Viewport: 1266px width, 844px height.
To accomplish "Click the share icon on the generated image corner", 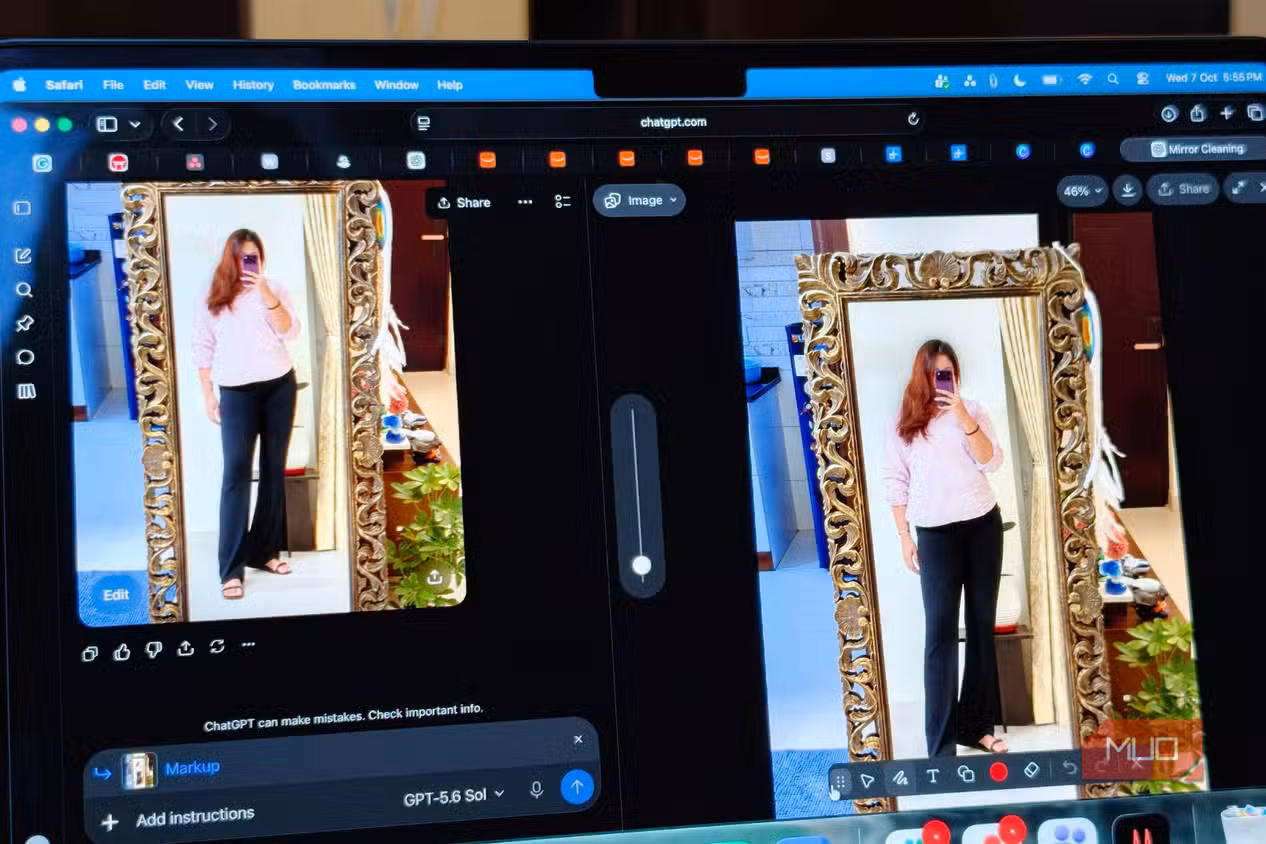I will pos(434,577).
